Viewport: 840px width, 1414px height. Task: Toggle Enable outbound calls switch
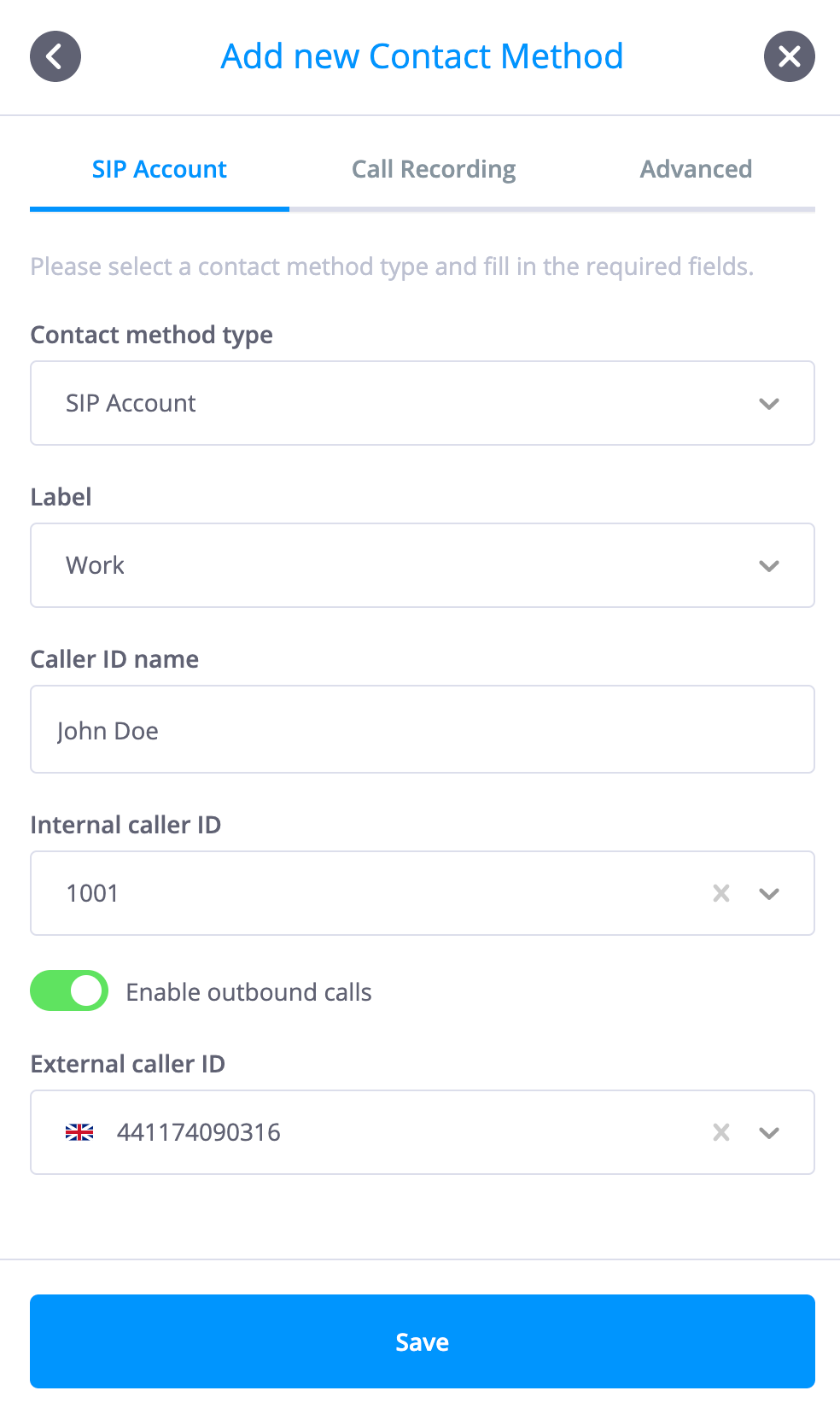(x=69, y=990)
